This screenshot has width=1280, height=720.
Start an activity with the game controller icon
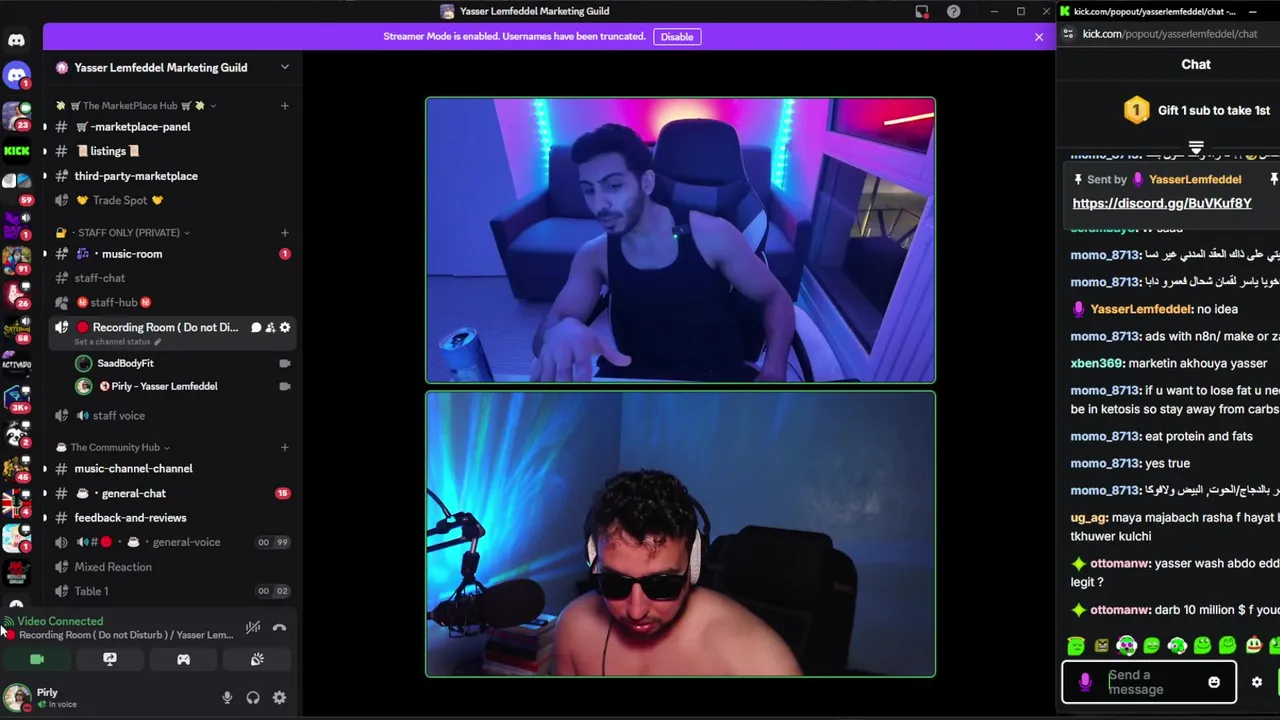pyautogui.click(x=183, y=660)
